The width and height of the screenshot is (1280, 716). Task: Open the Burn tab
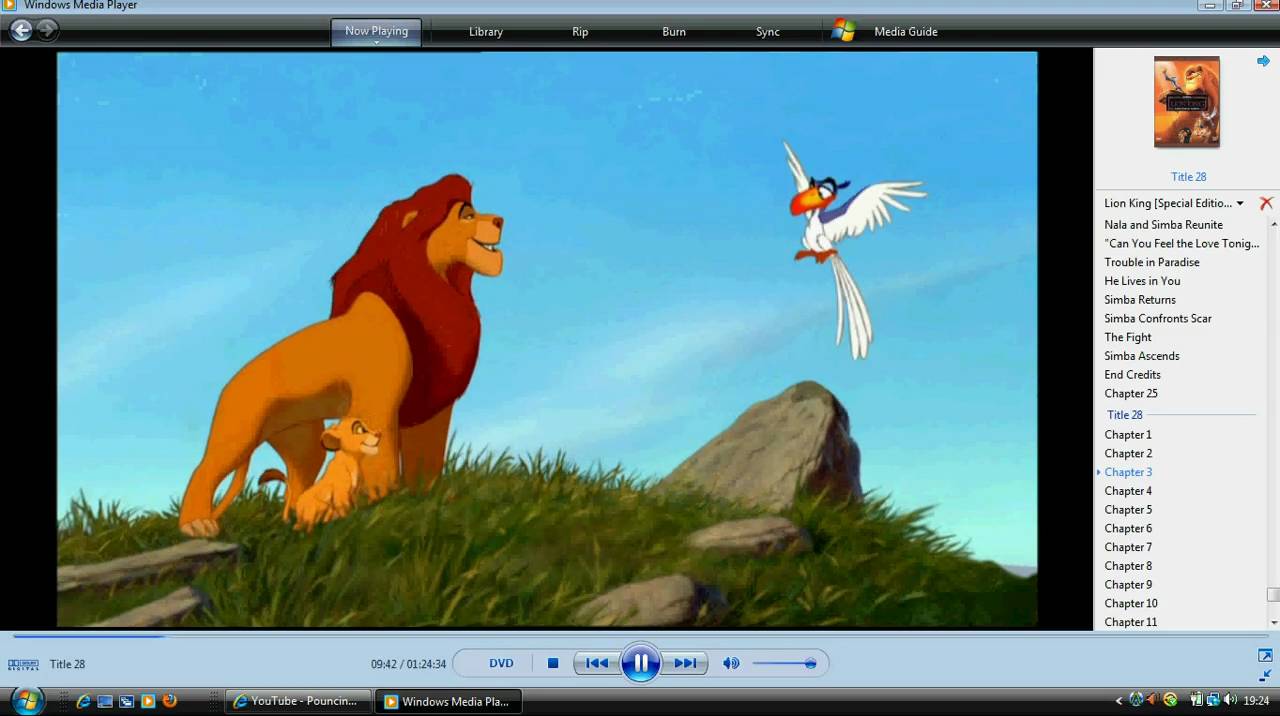674,32
